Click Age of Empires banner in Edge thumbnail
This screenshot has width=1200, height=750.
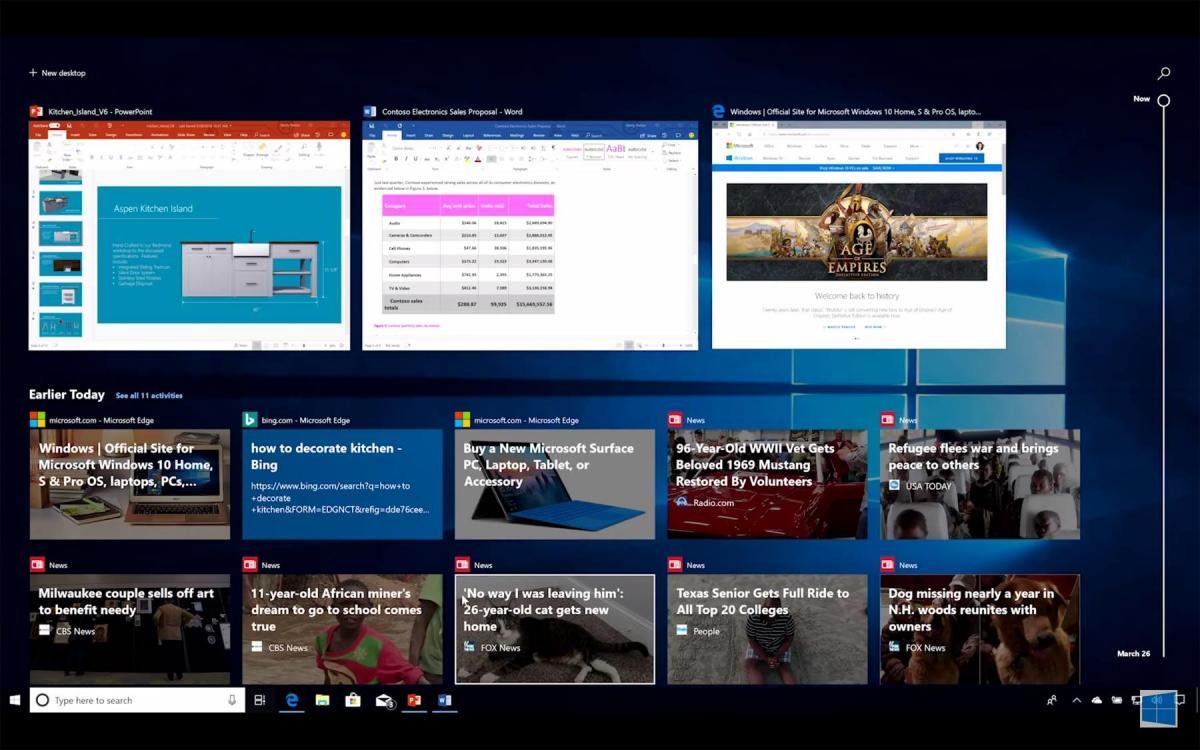[x=857, y=232]
